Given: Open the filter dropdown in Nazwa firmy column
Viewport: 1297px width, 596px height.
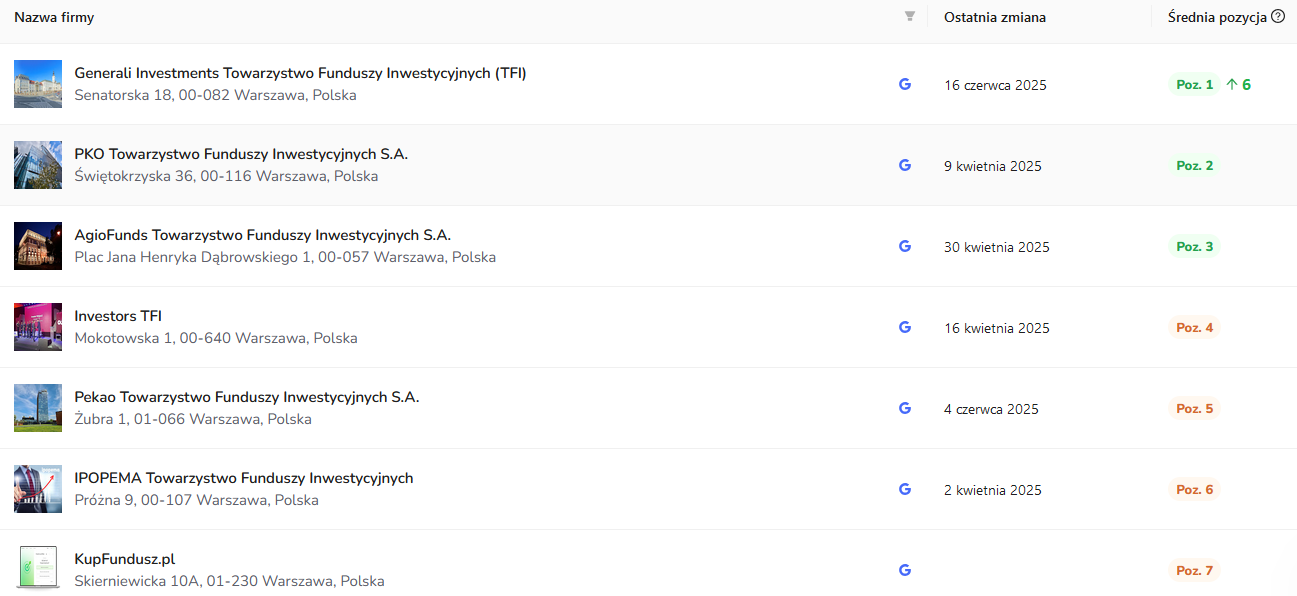Looking at the screenshot, I should pyautogui.click(x=909, y=17).
